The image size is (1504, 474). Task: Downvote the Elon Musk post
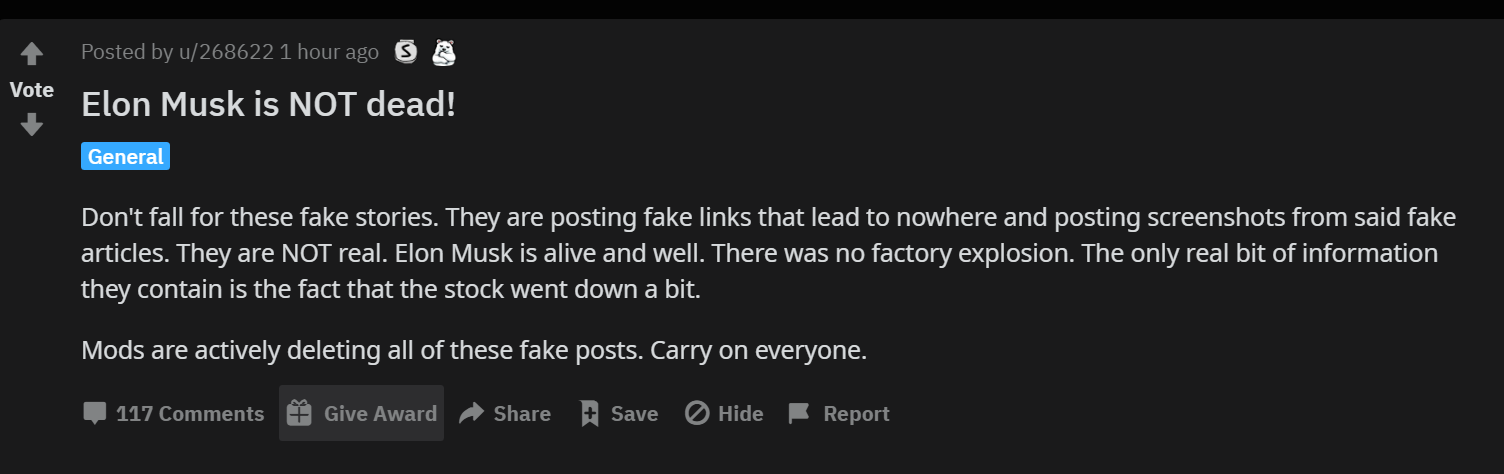(32, 125)
